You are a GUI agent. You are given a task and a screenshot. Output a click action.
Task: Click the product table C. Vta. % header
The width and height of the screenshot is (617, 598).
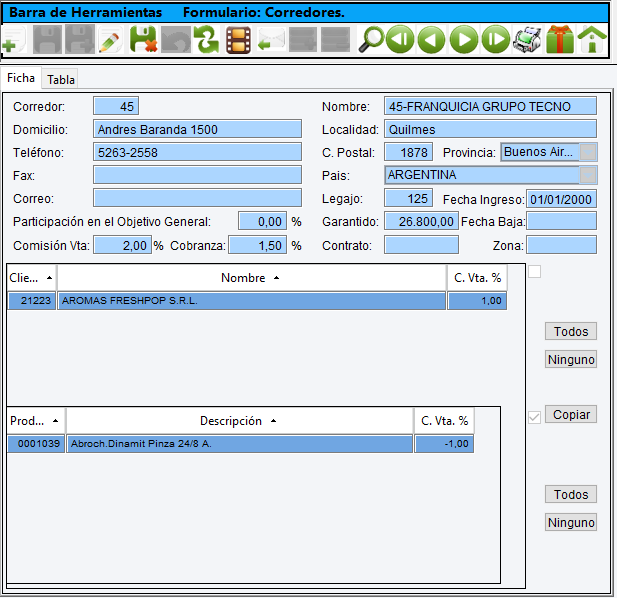444,421
